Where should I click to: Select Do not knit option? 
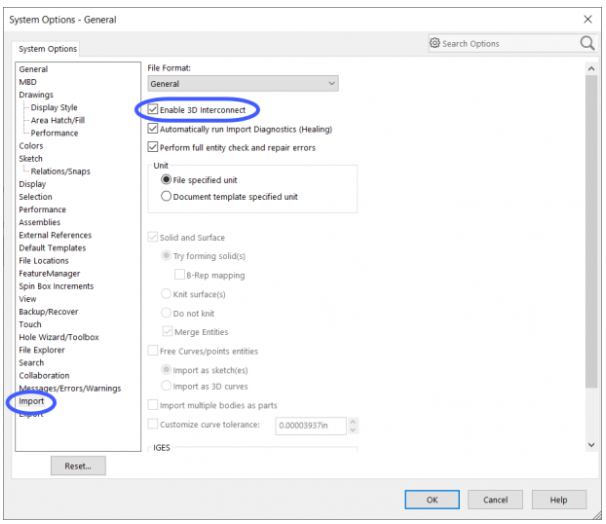[166, 313]
